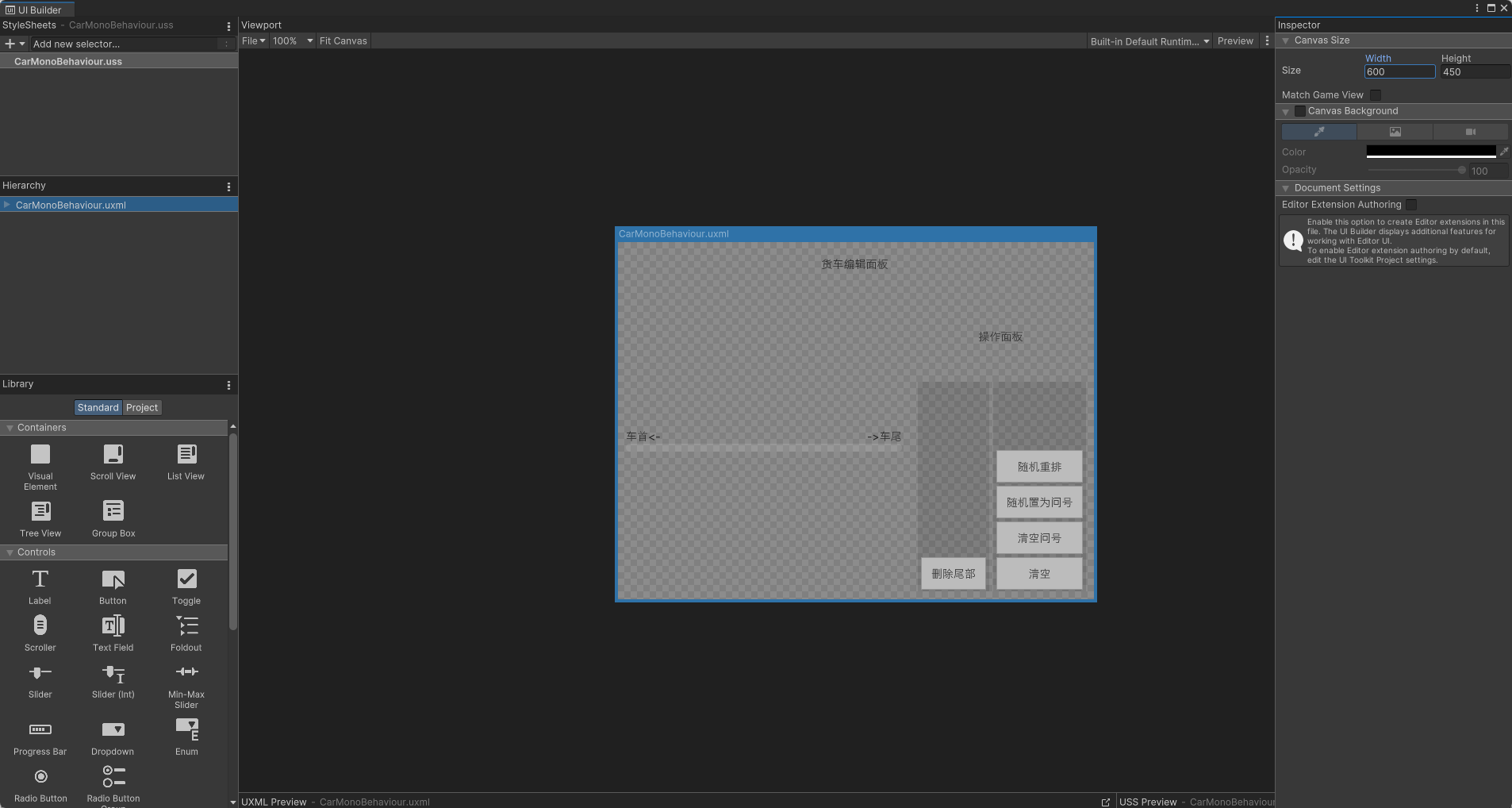Open Hierarchy pane options menu
Screen dimensions: 1512x808
coord(228,187)
